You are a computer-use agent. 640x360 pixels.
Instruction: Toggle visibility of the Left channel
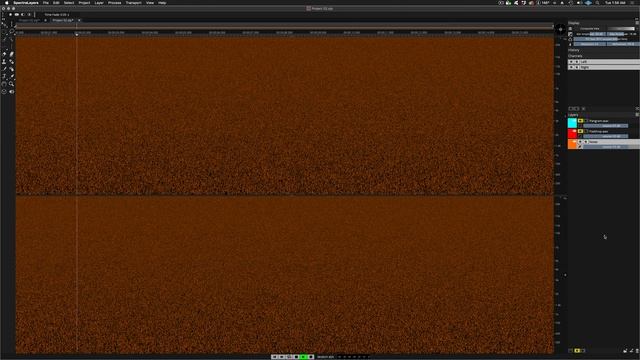(x=571, y=62)
